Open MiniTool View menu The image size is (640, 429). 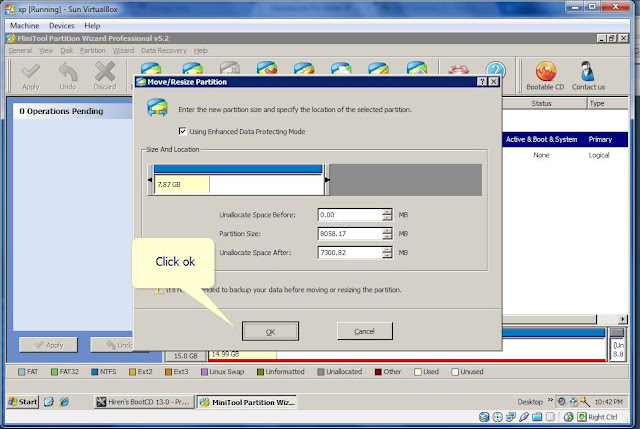pos(46,51)
